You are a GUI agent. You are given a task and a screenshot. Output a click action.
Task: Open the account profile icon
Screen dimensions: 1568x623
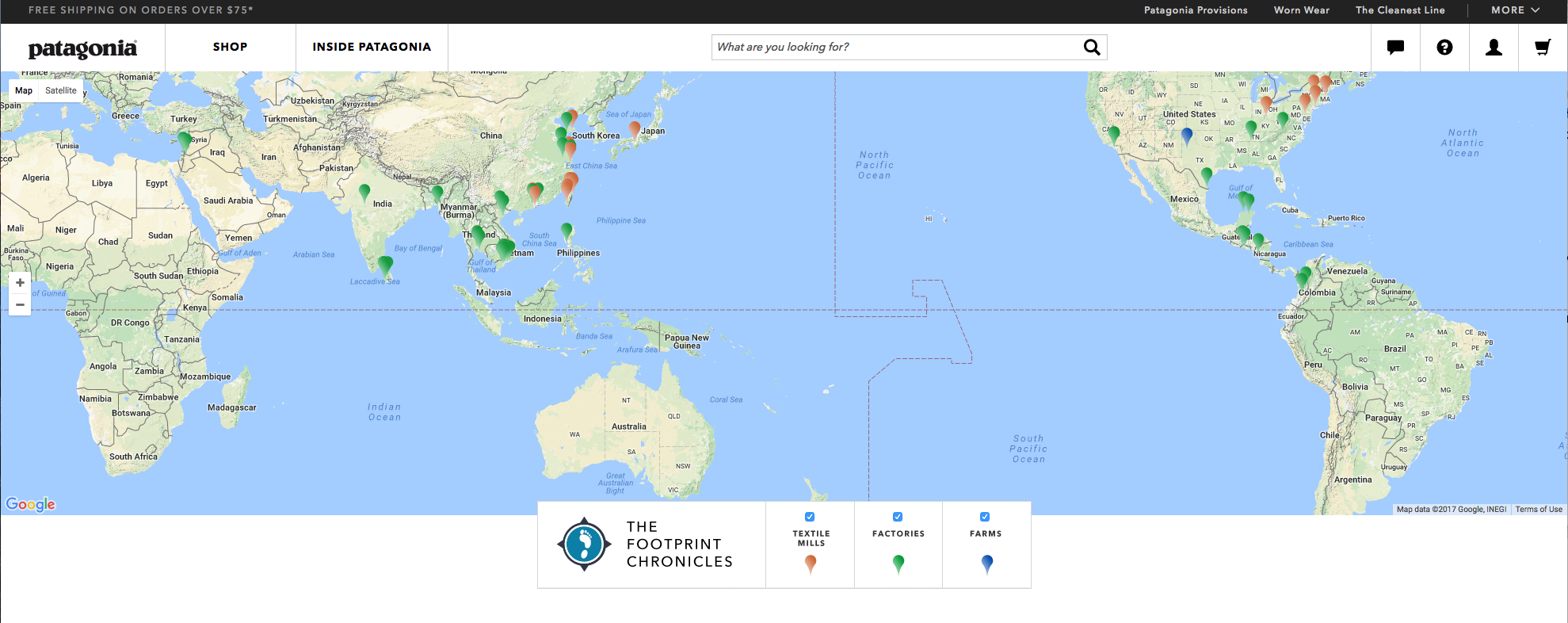(x=1494, y=48)
